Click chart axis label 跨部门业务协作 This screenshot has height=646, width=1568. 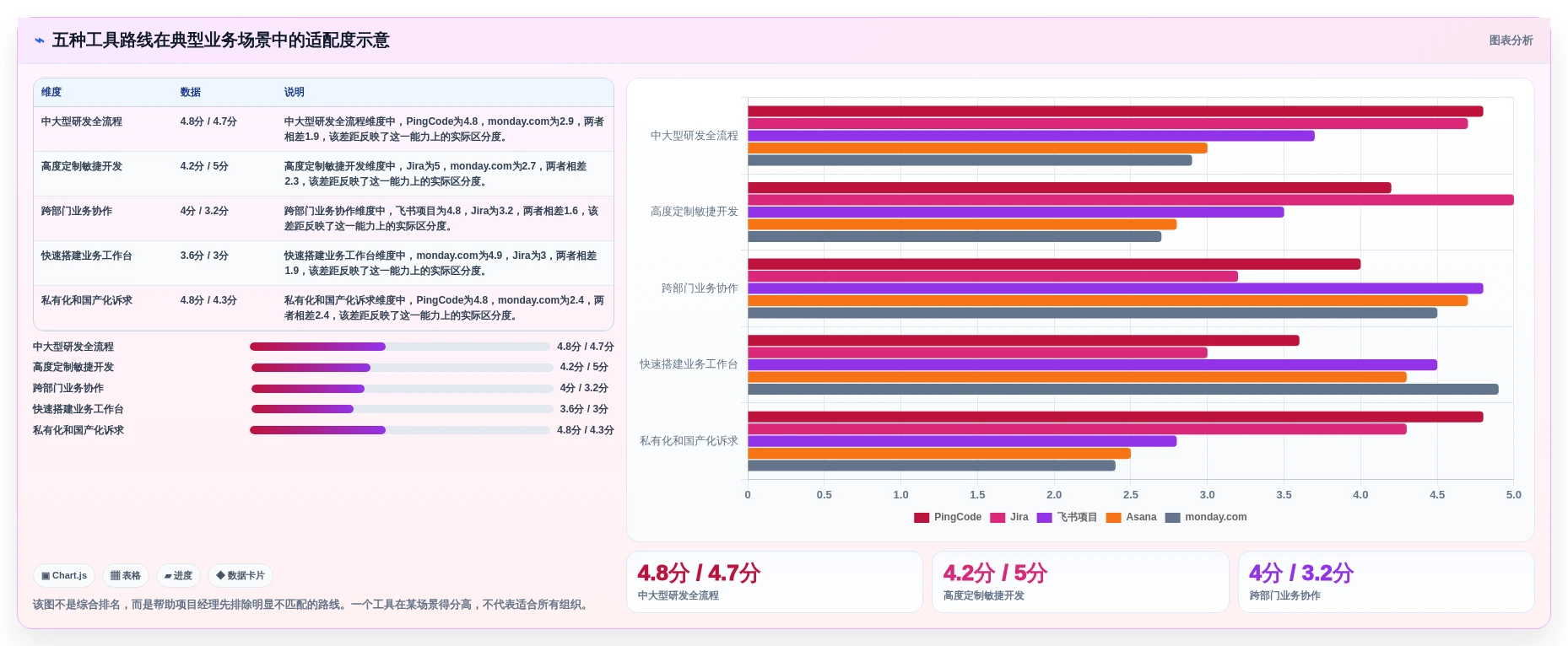[700, 288]
